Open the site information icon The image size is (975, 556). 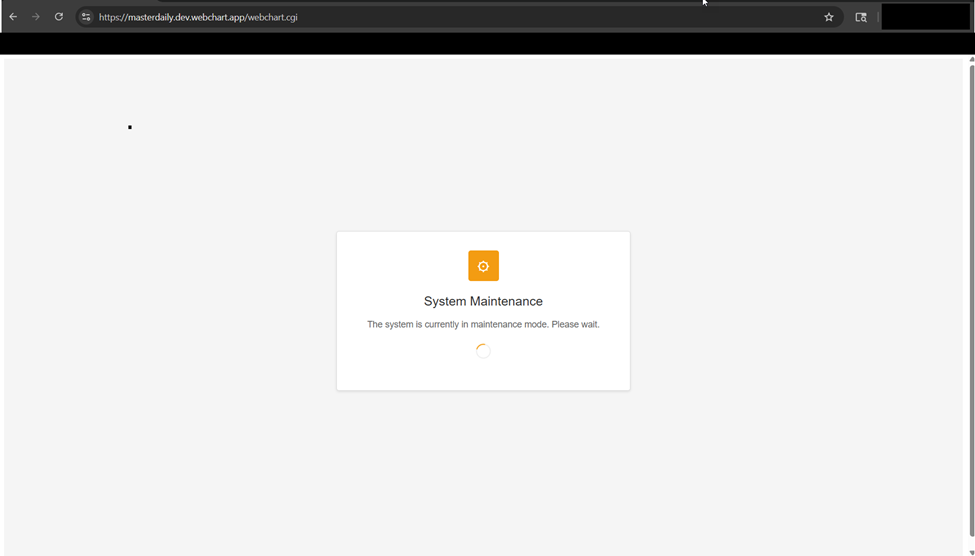pos(86,17)
